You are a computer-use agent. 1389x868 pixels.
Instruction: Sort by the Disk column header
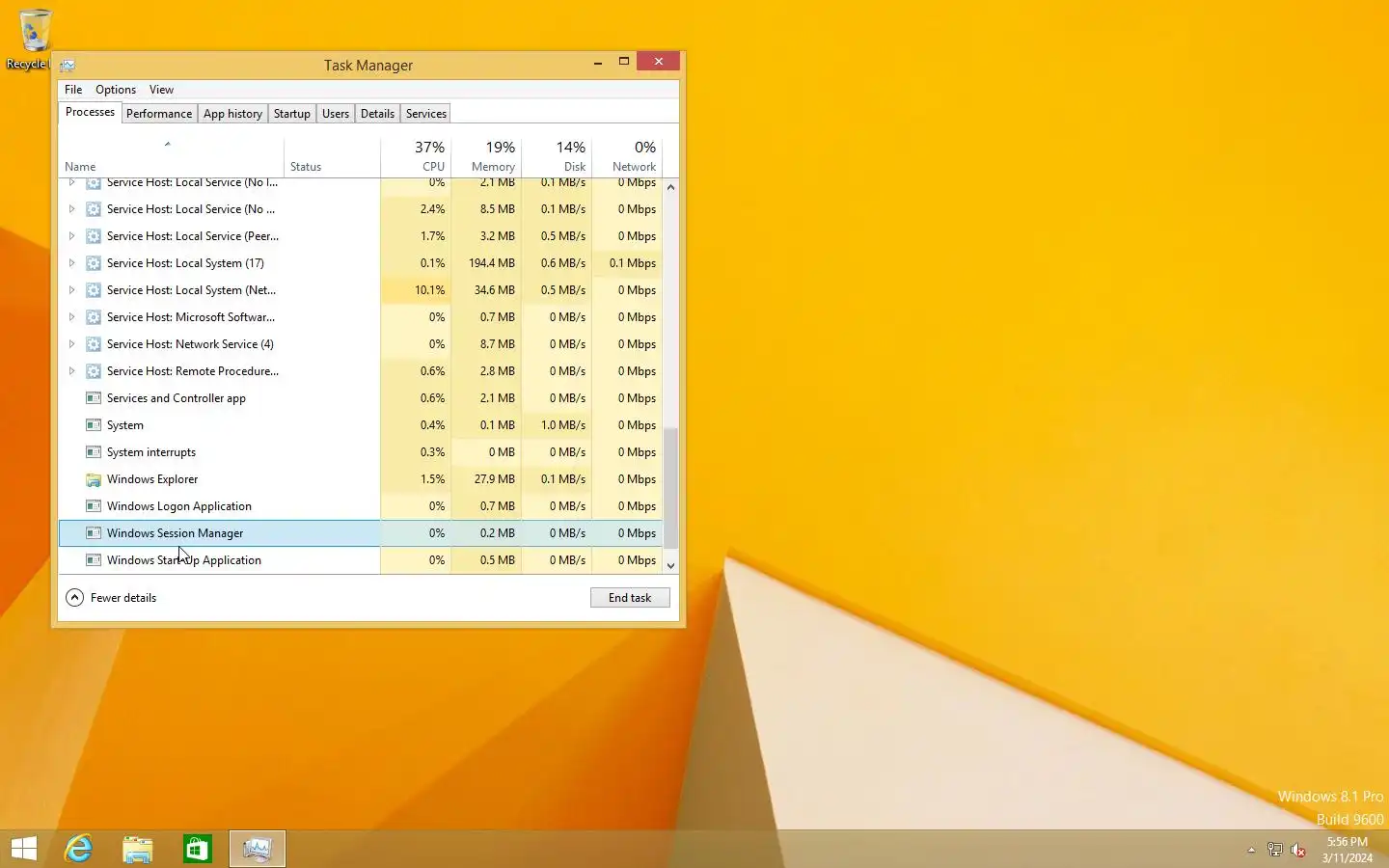(557, 156)
